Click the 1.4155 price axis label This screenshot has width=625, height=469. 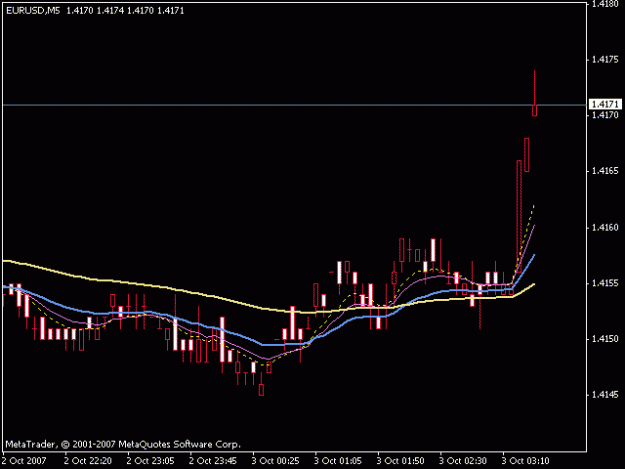click(x=605, y=283)
